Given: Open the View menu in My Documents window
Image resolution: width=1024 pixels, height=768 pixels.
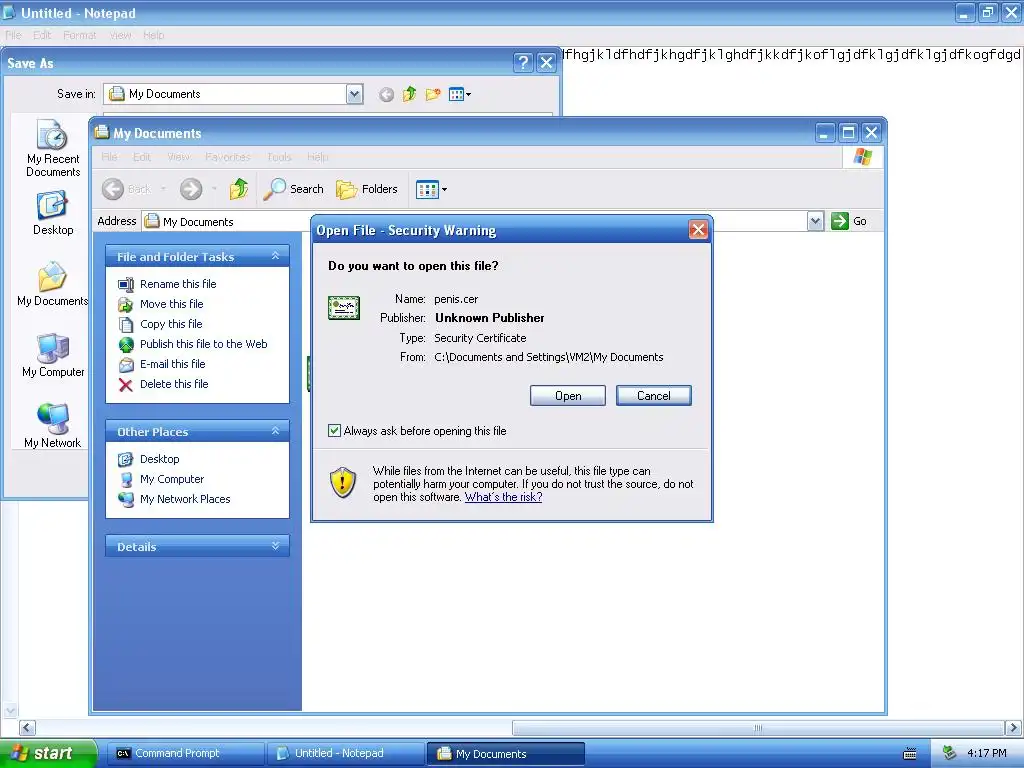Looking at the screenshot, I should click(x=178, y=157).
